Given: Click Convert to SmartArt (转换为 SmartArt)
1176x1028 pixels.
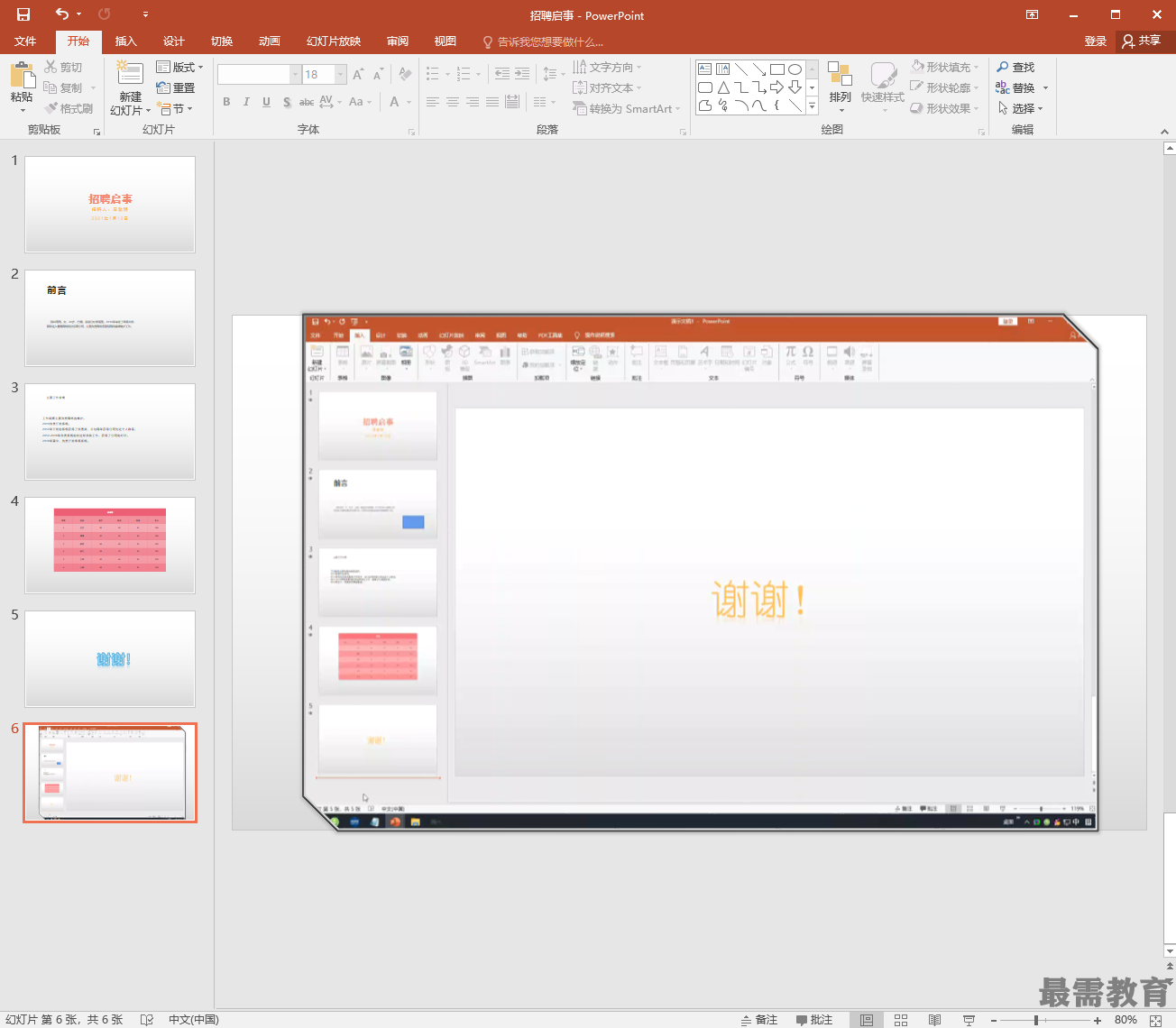Looking at the screenshot, I should [627, 109].
